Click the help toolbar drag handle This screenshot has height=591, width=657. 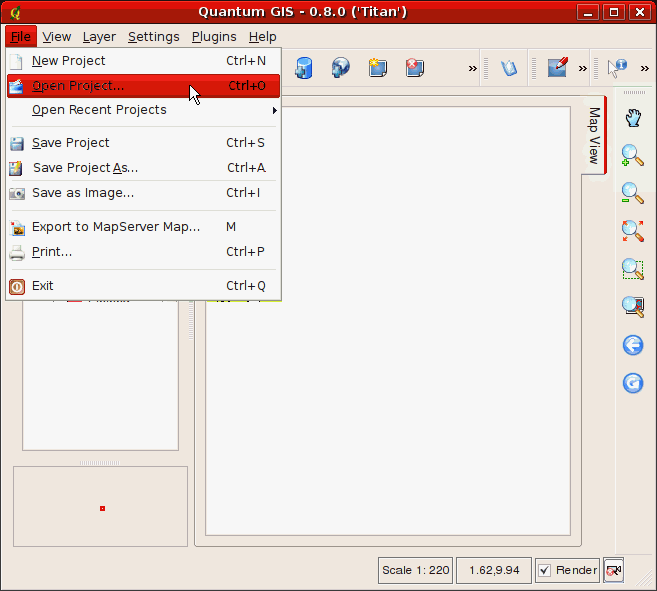tap(486, 68)
